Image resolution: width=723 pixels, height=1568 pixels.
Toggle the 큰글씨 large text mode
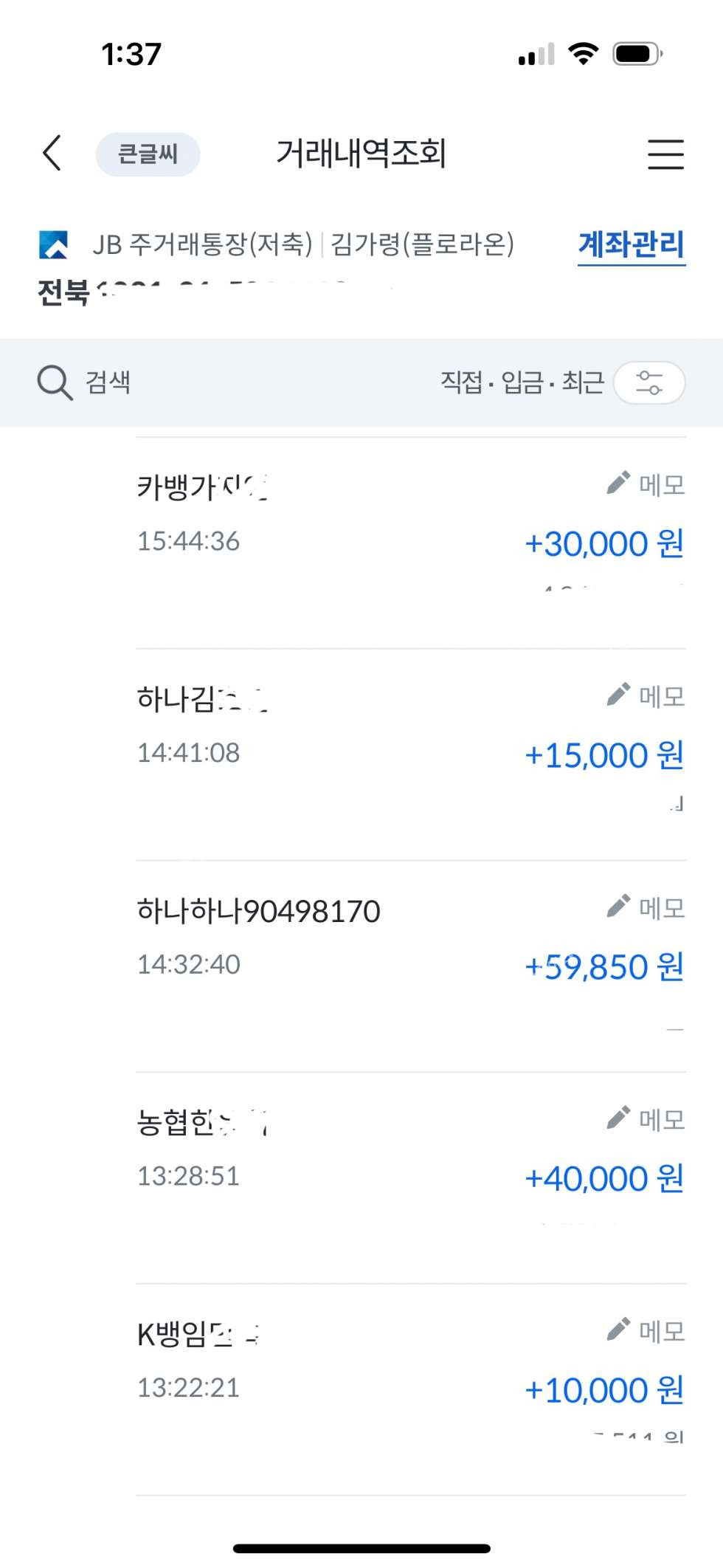click(148, 154)
